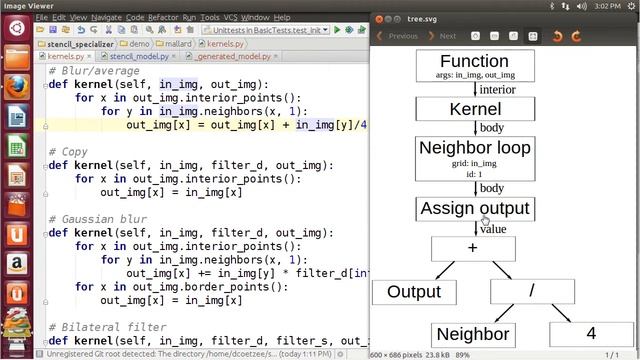Open Find with the magnifier icon
This screenshot has height=360, width=640.
(149, 30)
